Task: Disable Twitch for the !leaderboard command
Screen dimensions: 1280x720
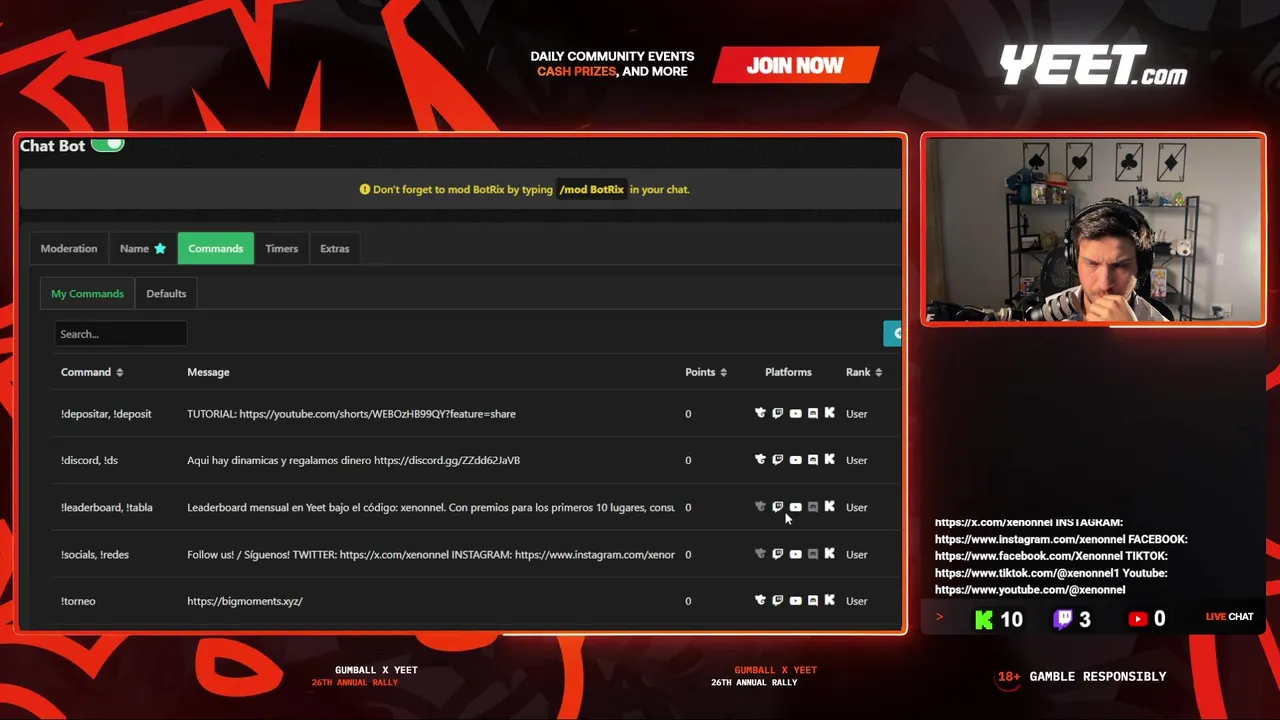Action: coord(777,507)
